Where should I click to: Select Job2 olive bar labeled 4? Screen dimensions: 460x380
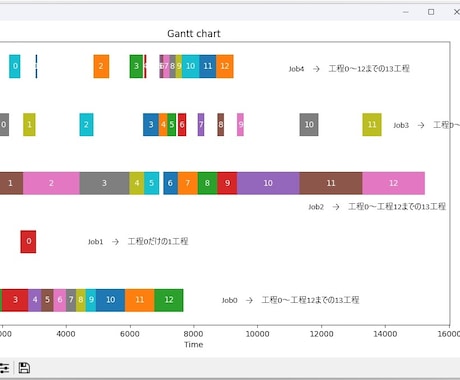click(137, 183)
